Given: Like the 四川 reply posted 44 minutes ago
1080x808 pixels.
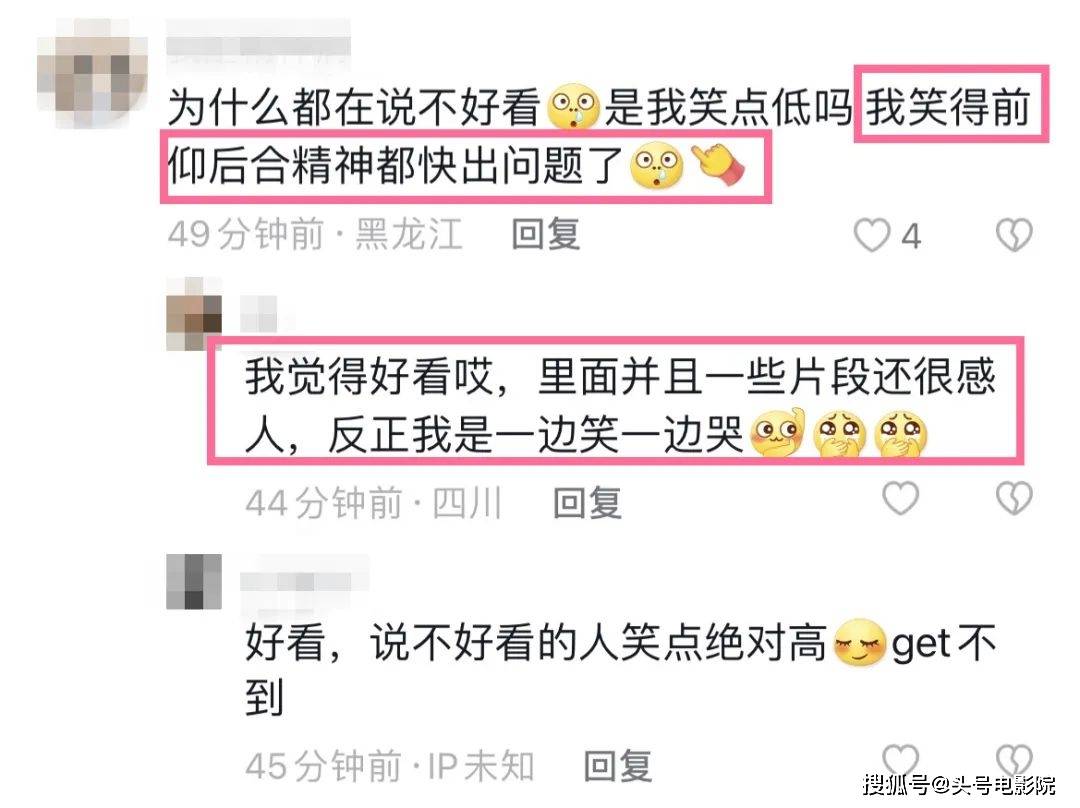Looking at the screenshot, I should [x=900, y=499].
